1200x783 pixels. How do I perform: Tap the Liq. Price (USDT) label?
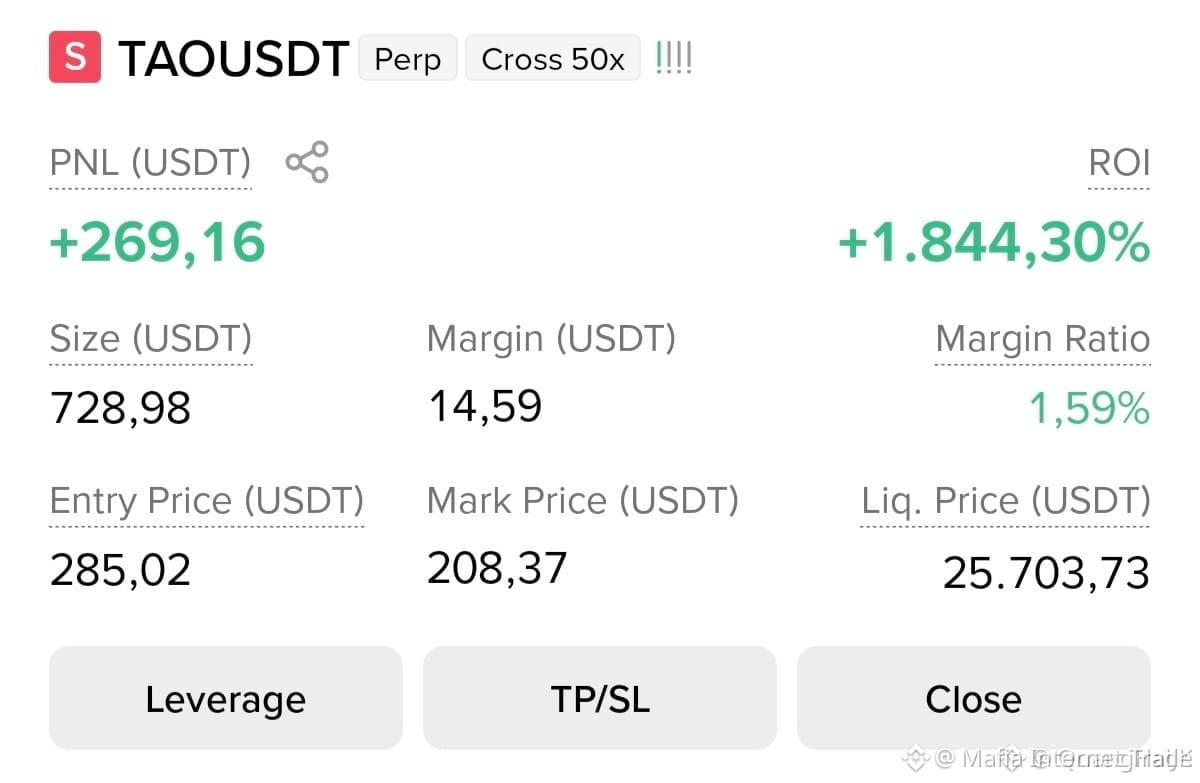coord(1006,500)
